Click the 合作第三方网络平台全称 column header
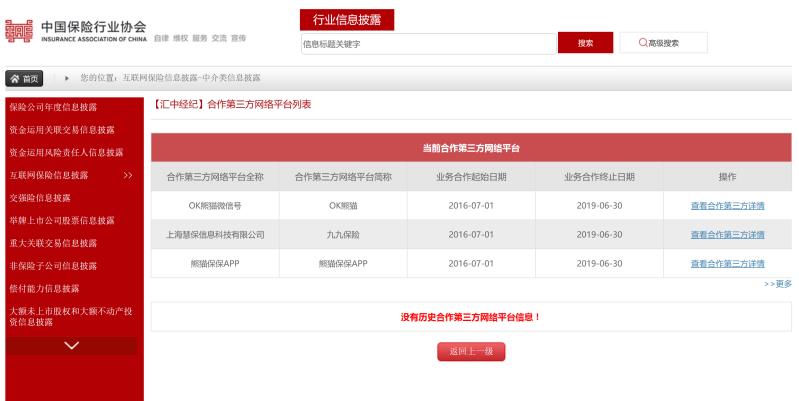This screenshot has height=401, width=799. 215,177
